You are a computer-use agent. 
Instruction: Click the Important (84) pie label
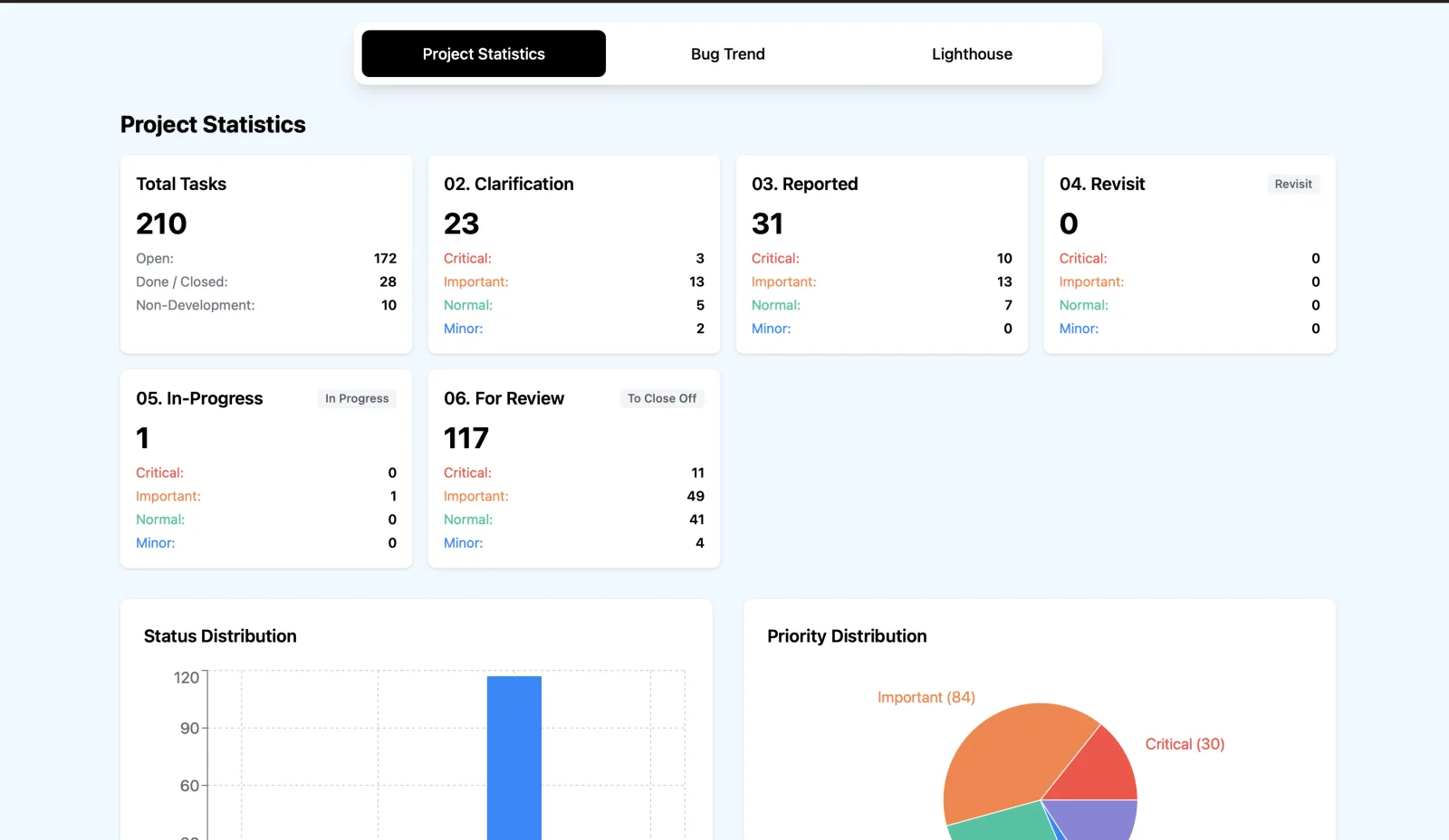926,697
